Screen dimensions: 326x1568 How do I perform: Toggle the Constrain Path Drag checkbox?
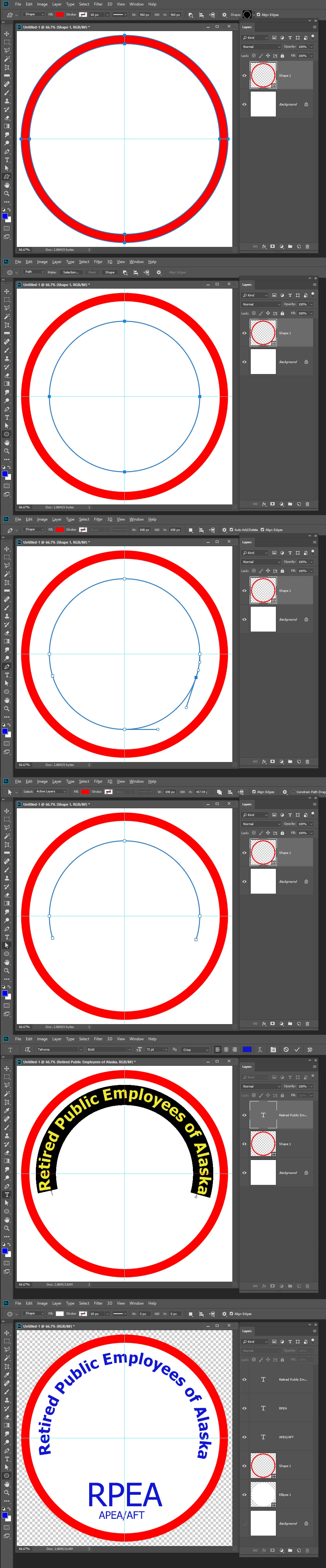click(292, 792)
